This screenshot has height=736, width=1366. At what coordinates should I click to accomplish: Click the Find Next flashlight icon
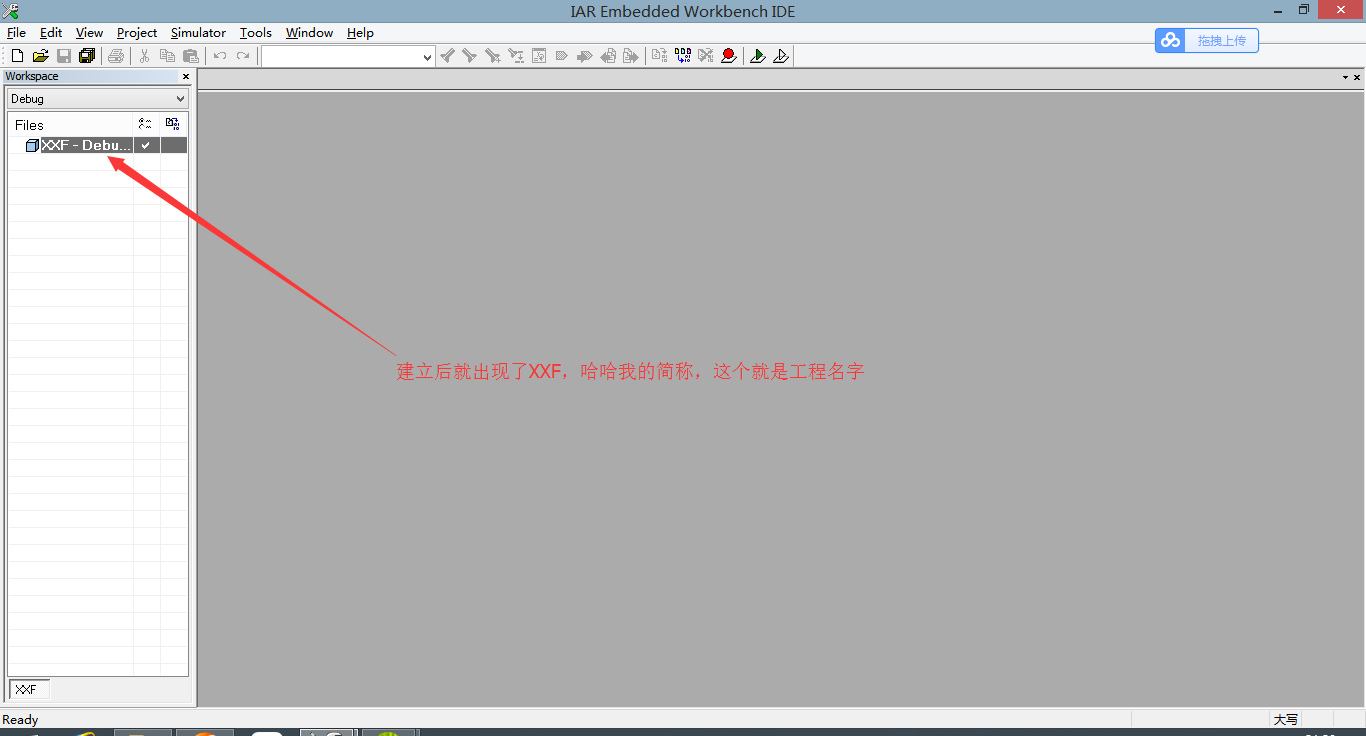coord(469,56)
